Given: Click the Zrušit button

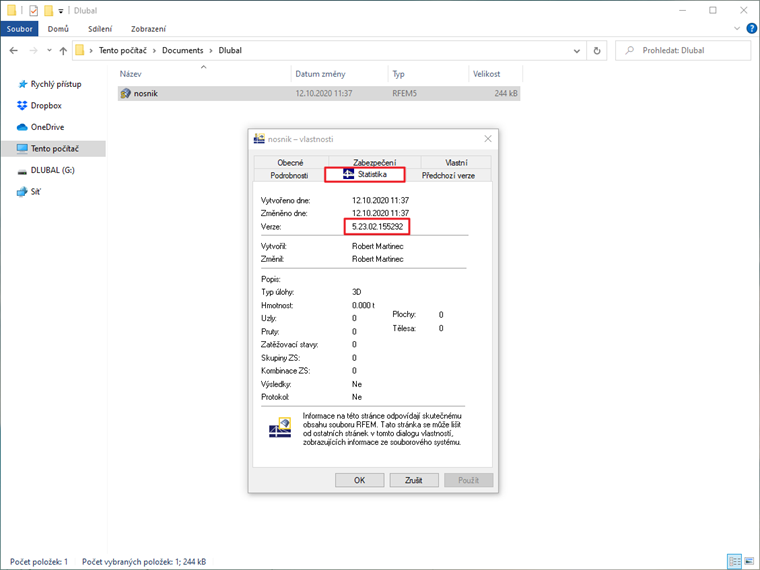Looking at the screenshot, I should 413,480.
